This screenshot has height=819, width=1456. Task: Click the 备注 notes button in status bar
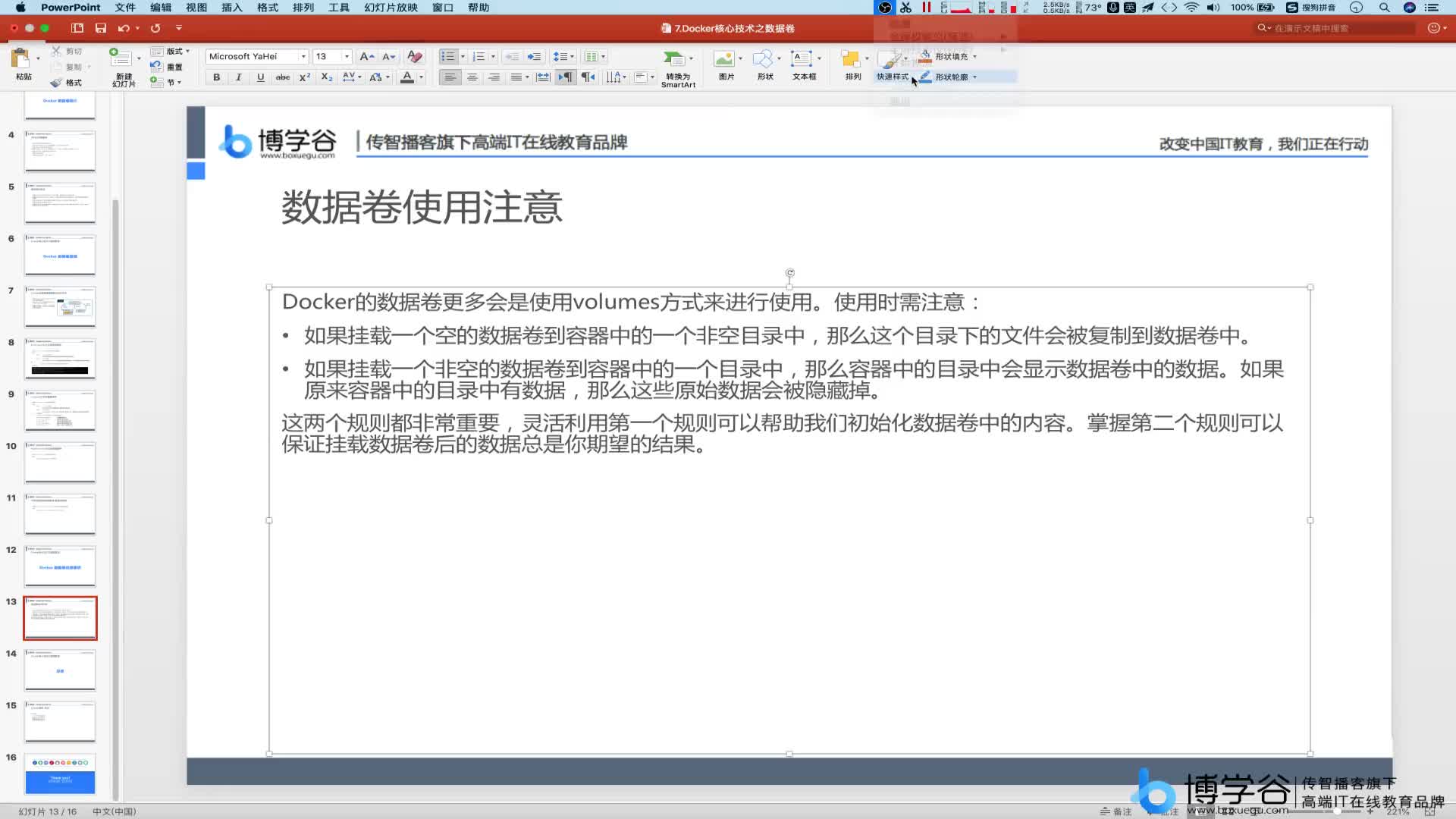click(1116, 811)
